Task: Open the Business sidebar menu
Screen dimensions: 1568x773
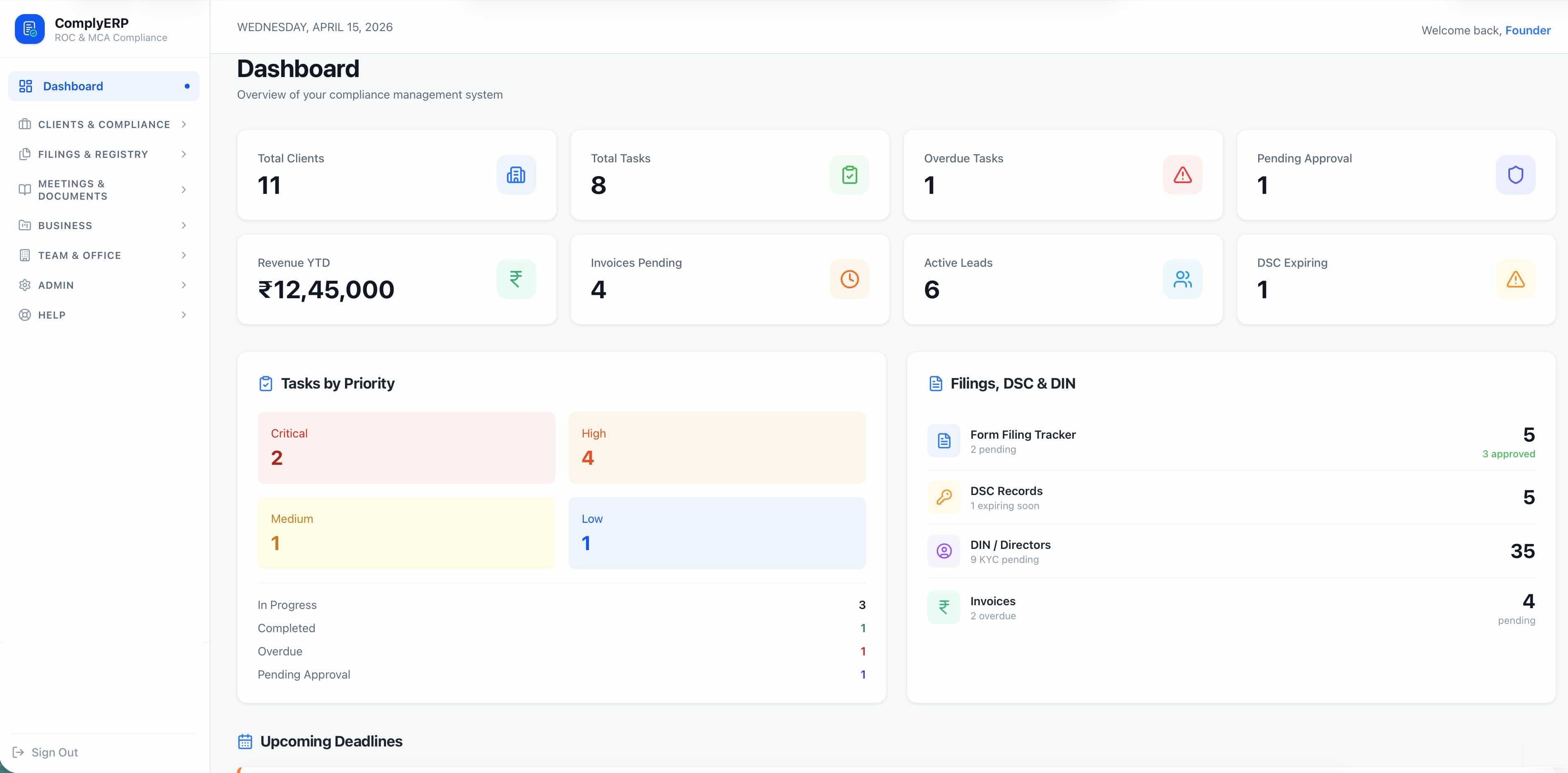Action: tap(104, 225)
